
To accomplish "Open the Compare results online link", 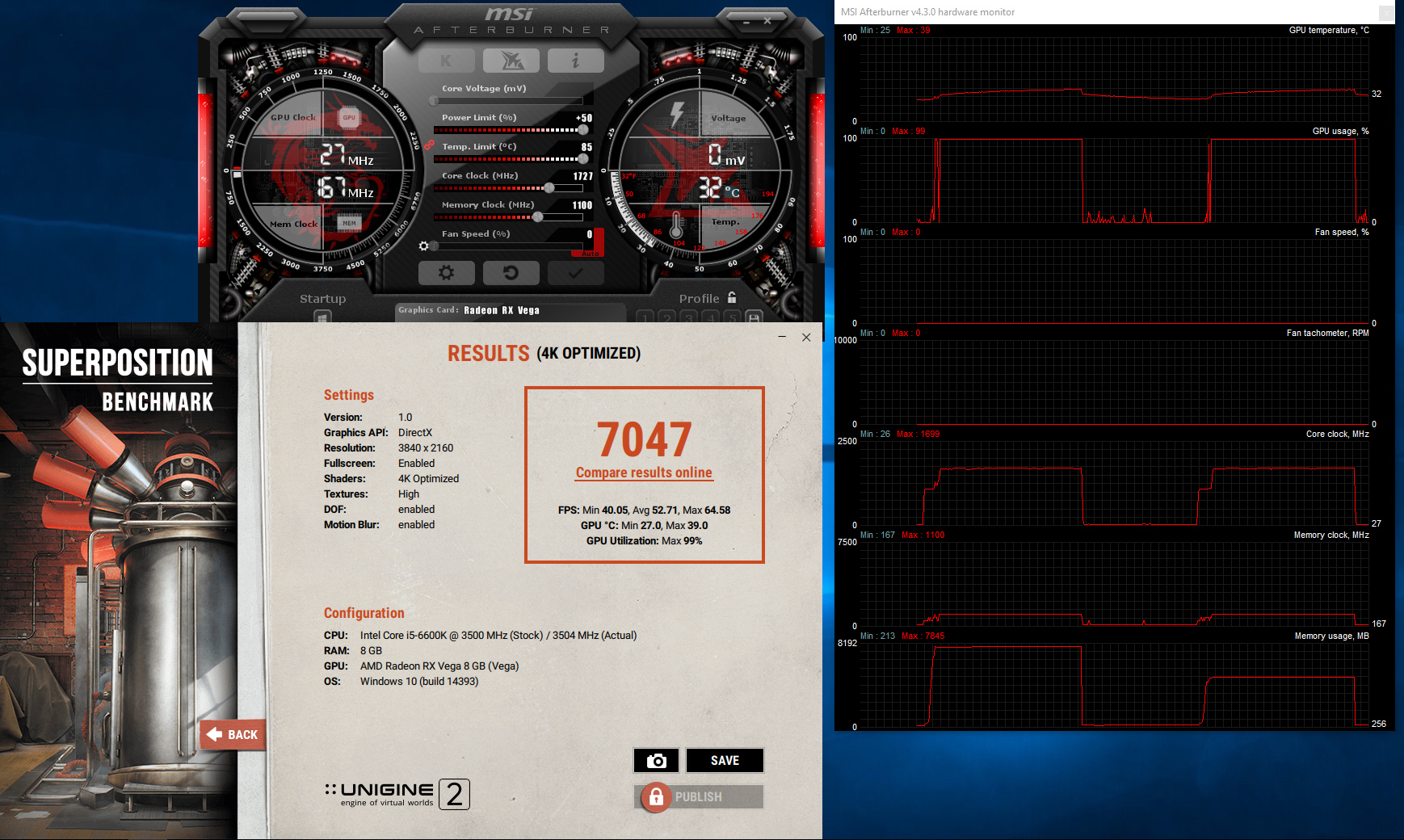I will pos(644,472).
